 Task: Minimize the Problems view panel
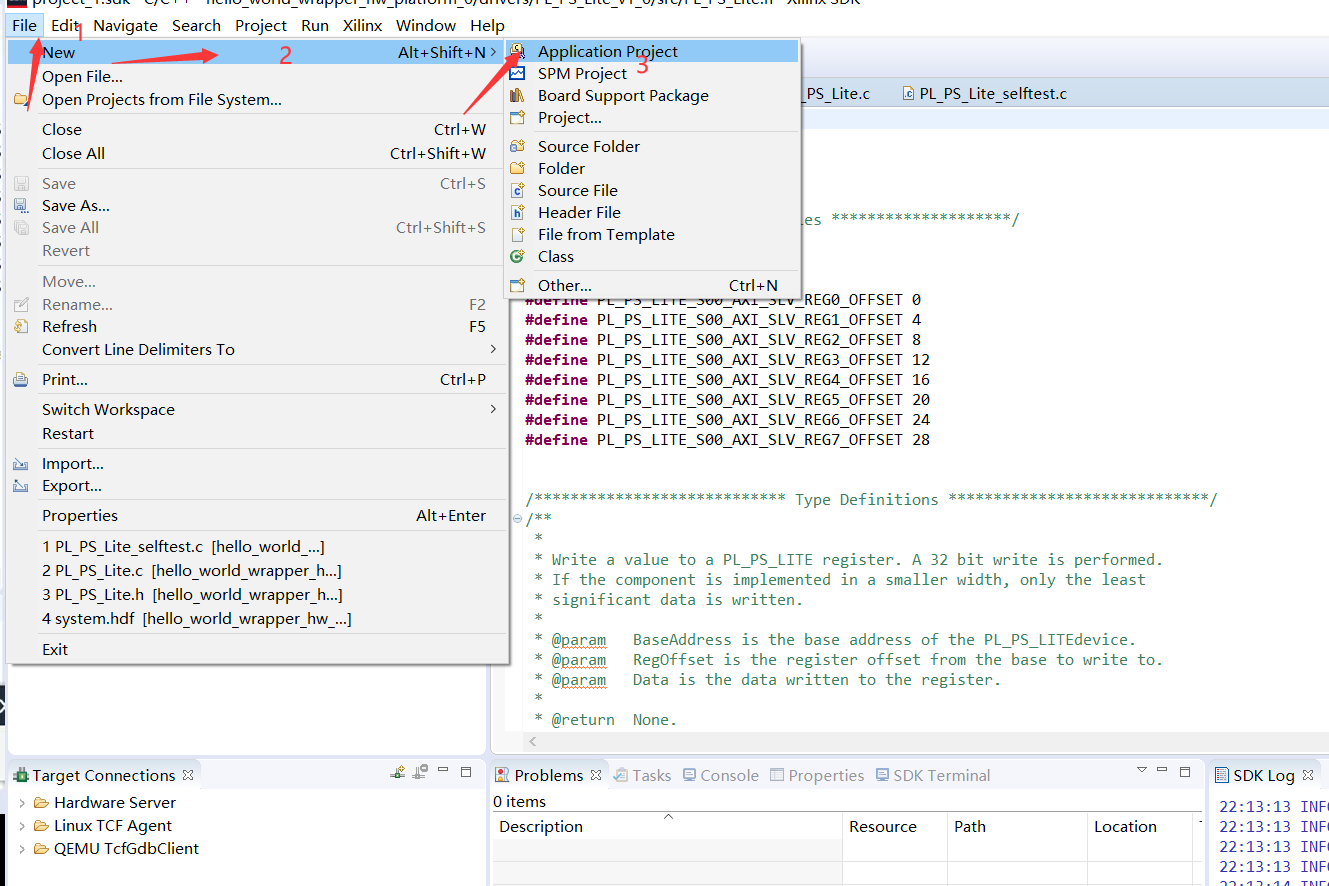pyautogui.click(x=1162, y=772)
